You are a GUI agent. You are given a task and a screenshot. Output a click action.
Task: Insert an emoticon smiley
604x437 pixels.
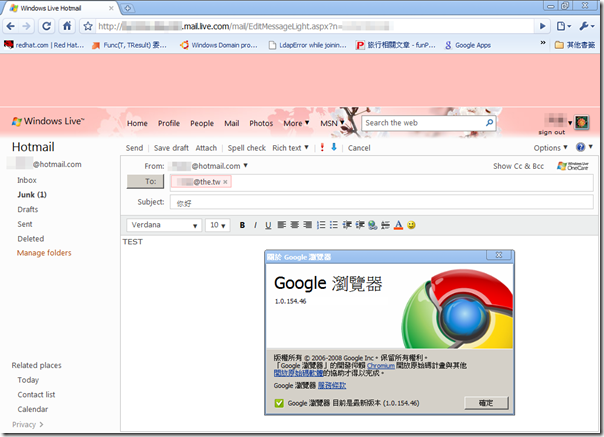tap(411, 225)
